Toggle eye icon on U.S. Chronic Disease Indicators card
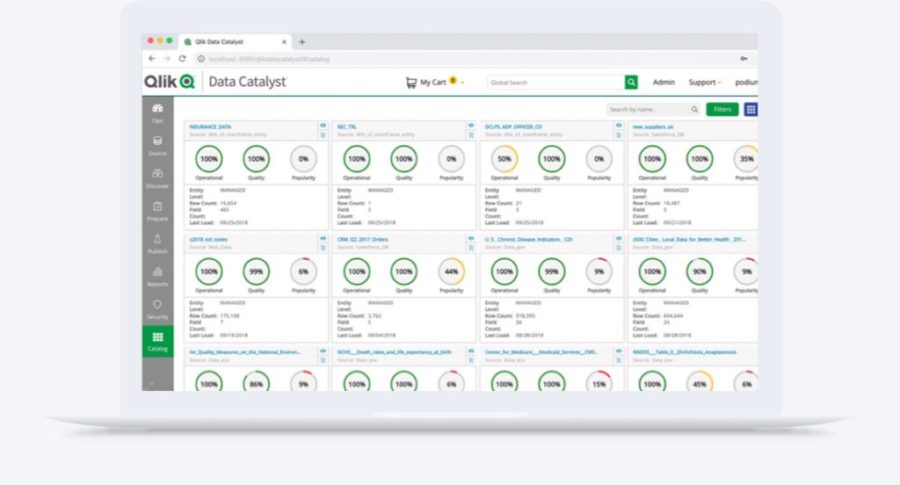900x485 pixels. click(x=618, y=238)
